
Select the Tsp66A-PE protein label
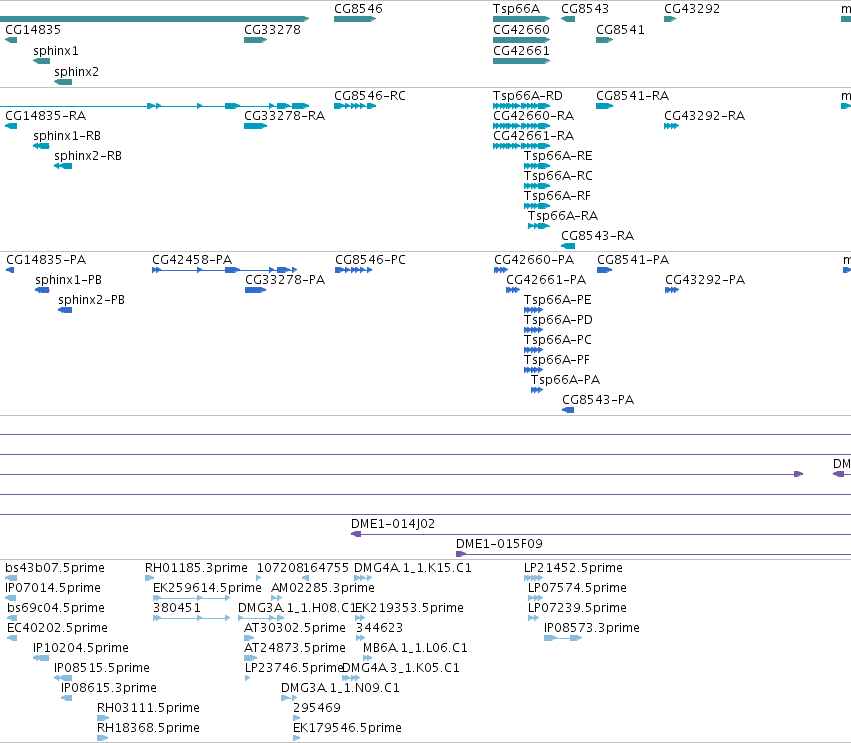557,300
